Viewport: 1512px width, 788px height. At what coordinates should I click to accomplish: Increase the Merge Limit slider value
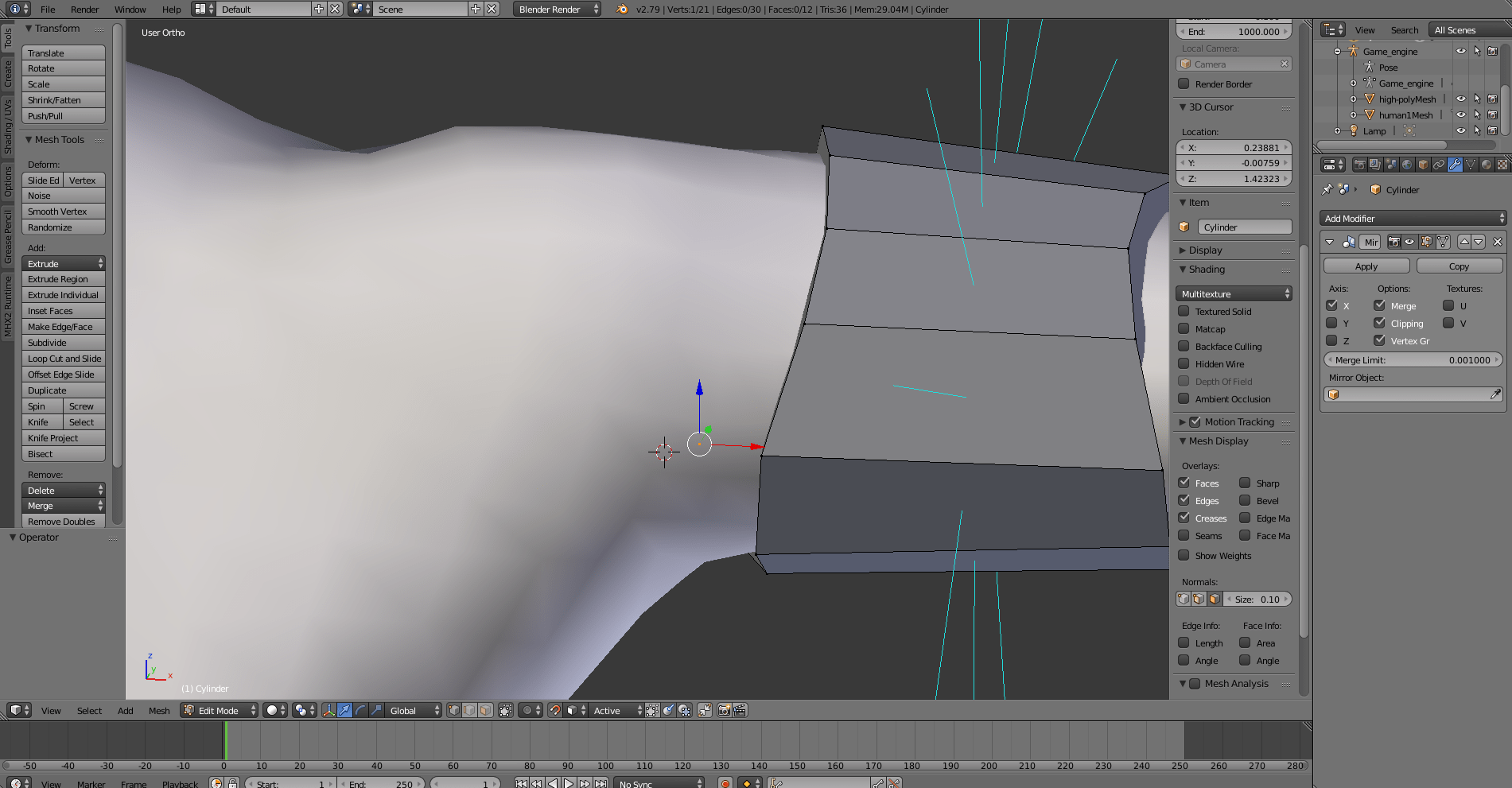1498,359
